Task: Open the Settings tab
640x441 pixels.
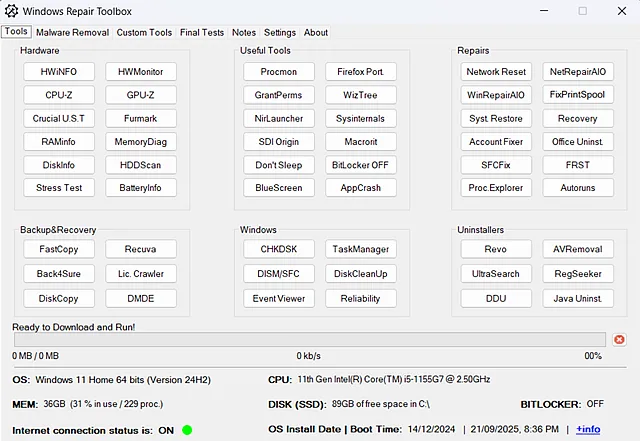Action: point(280,32)
